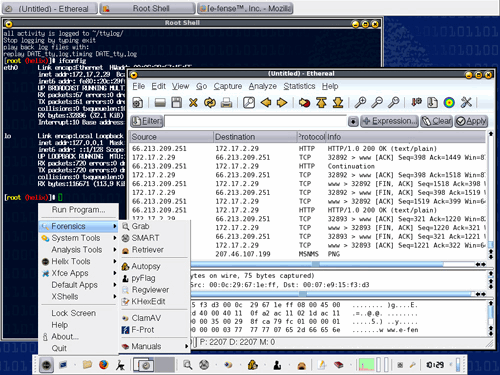The image size is (500, 375).
Task: Click the Clear filter button
Action: [x=436, y=121]
